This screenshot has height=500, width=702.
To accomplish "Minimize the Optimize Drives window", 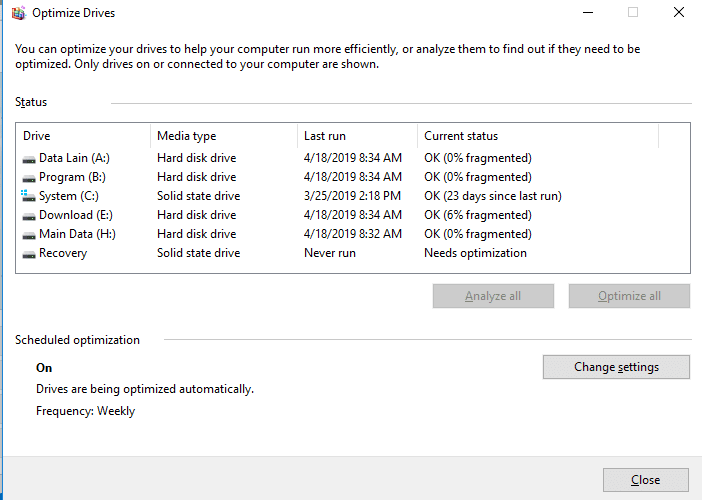I will pos(588,13).
